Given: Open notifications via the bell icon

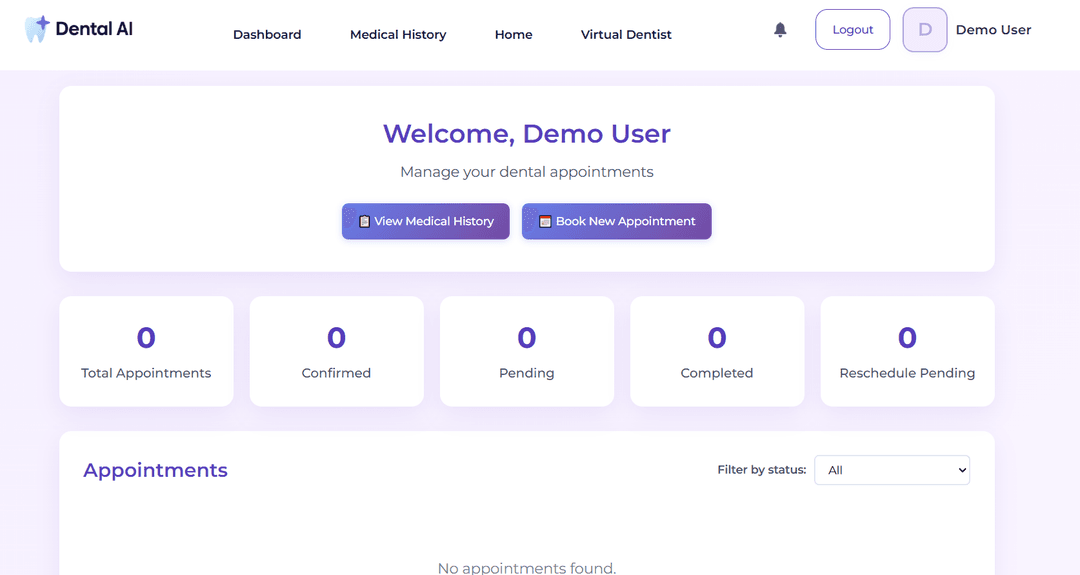Looking at the screenshot, I should 780,30.
